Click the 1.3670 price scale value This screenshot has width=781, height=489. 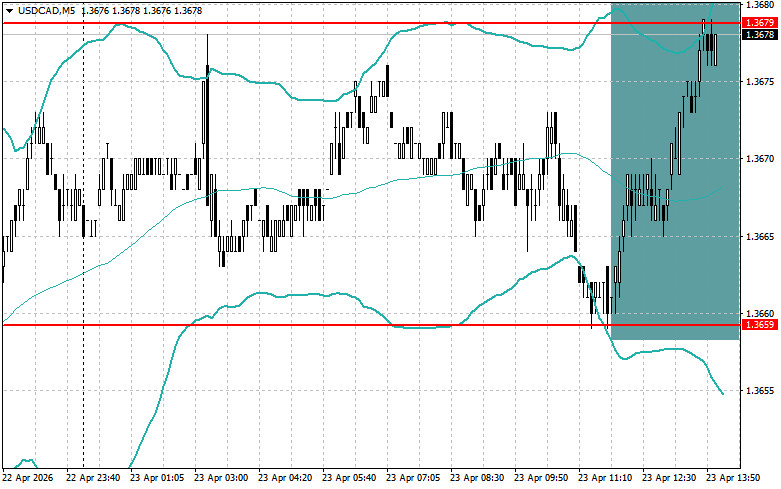click(x=760, y=158)
